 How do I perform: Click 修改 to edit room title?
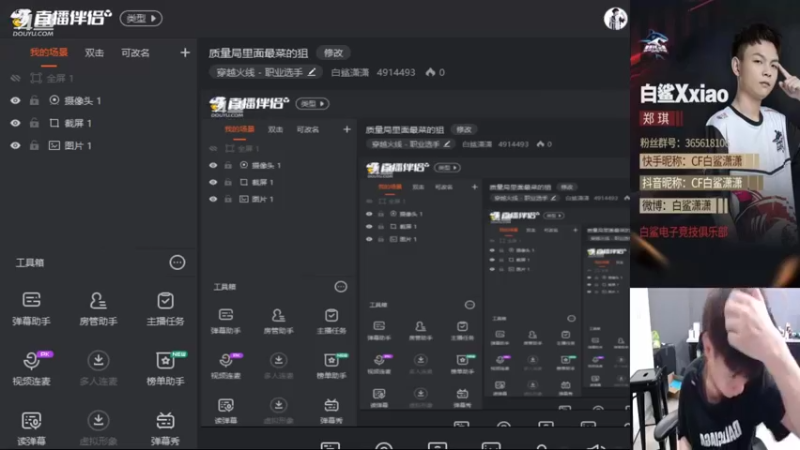pyautogui.click(x=333, y=53)
